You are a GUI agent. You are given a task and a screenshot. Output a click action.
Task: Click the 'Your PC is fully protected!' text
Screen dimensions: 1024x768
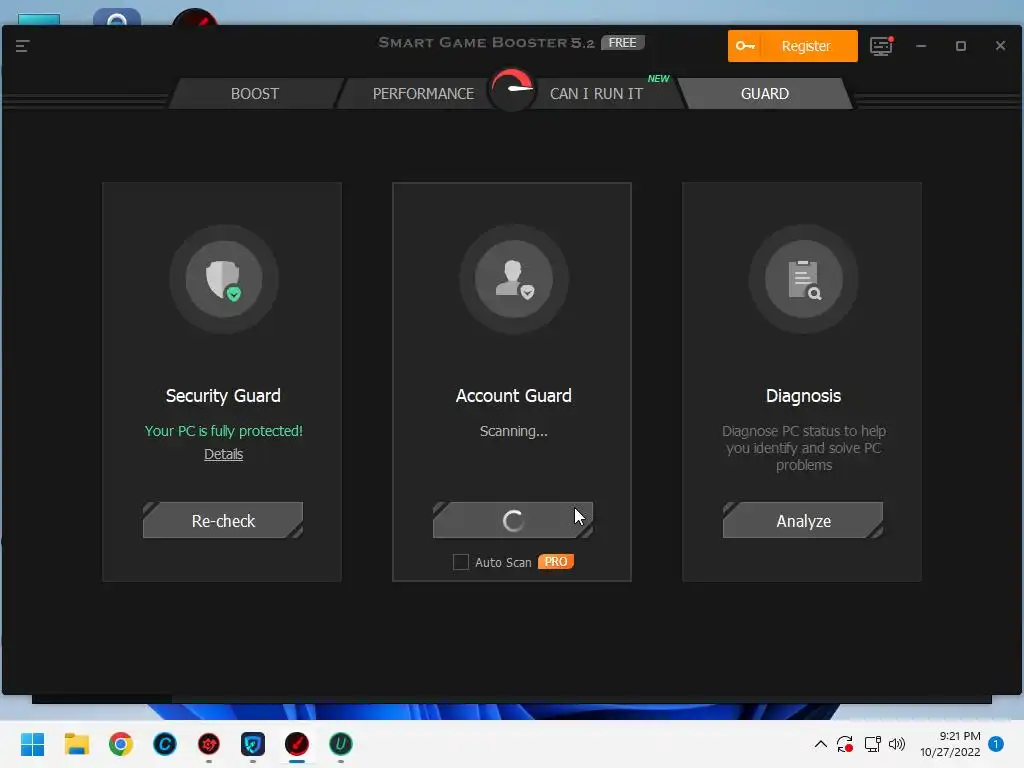coord(223,431)
